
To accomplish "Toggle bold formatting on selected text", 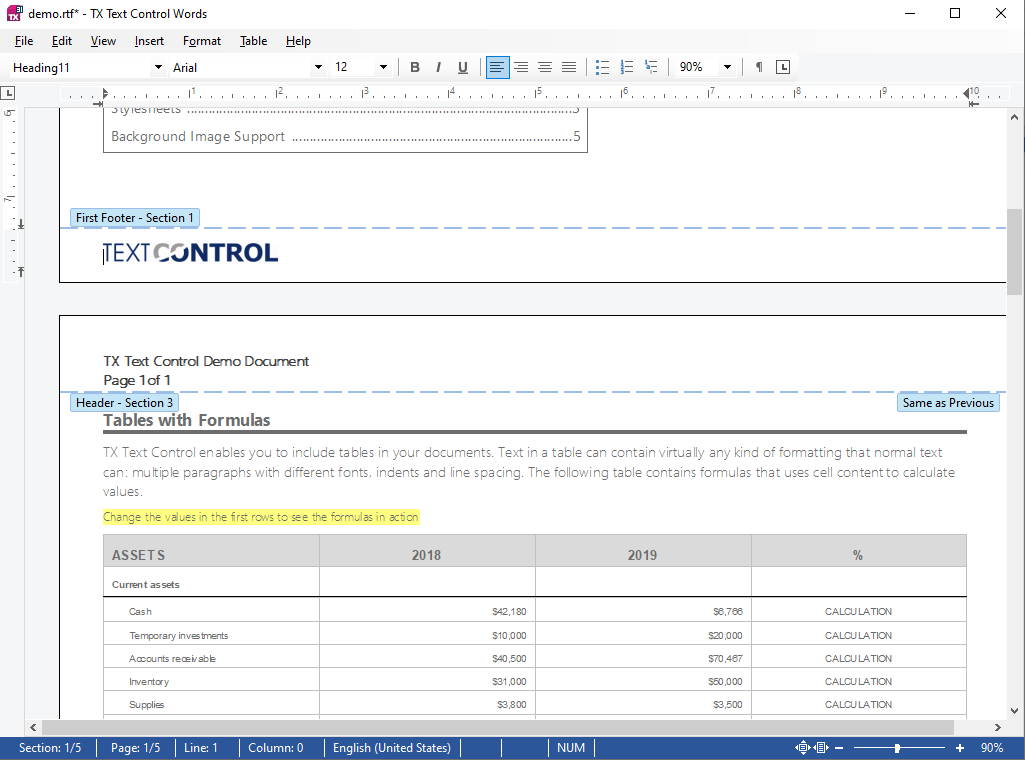I will pos(415,67).
